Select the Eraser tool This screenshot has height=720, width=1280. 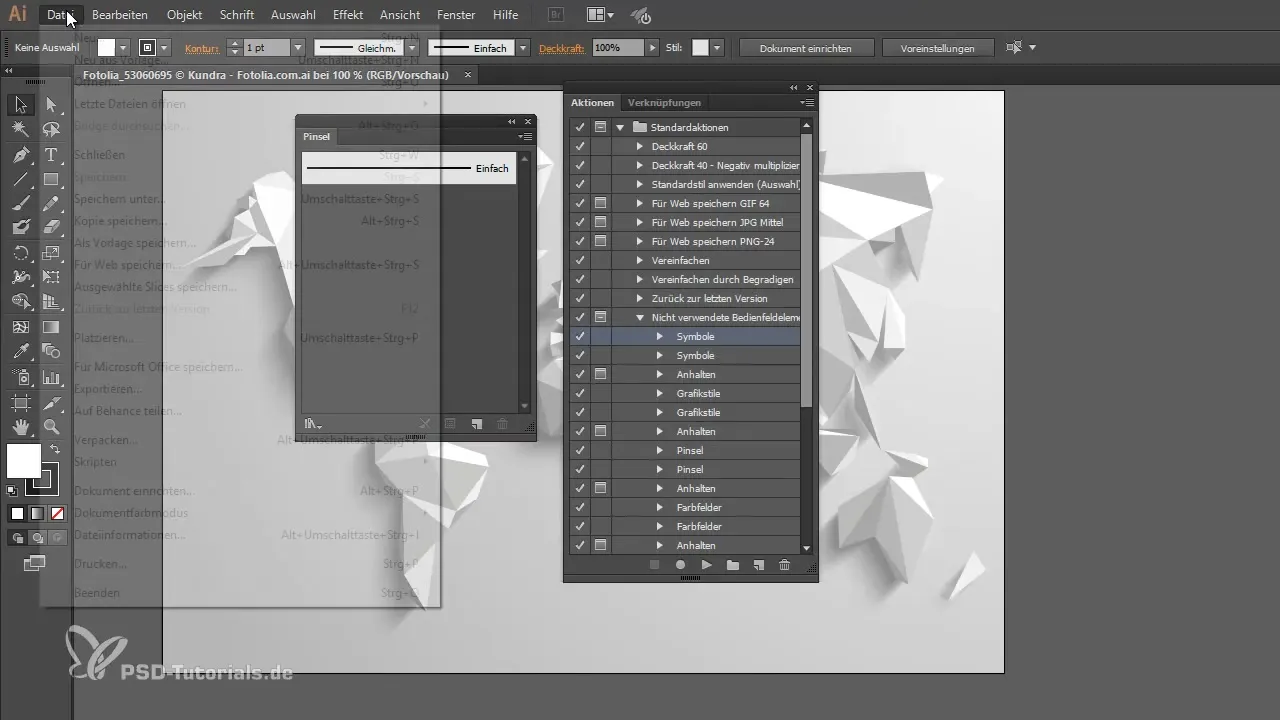tap(51, 227)
